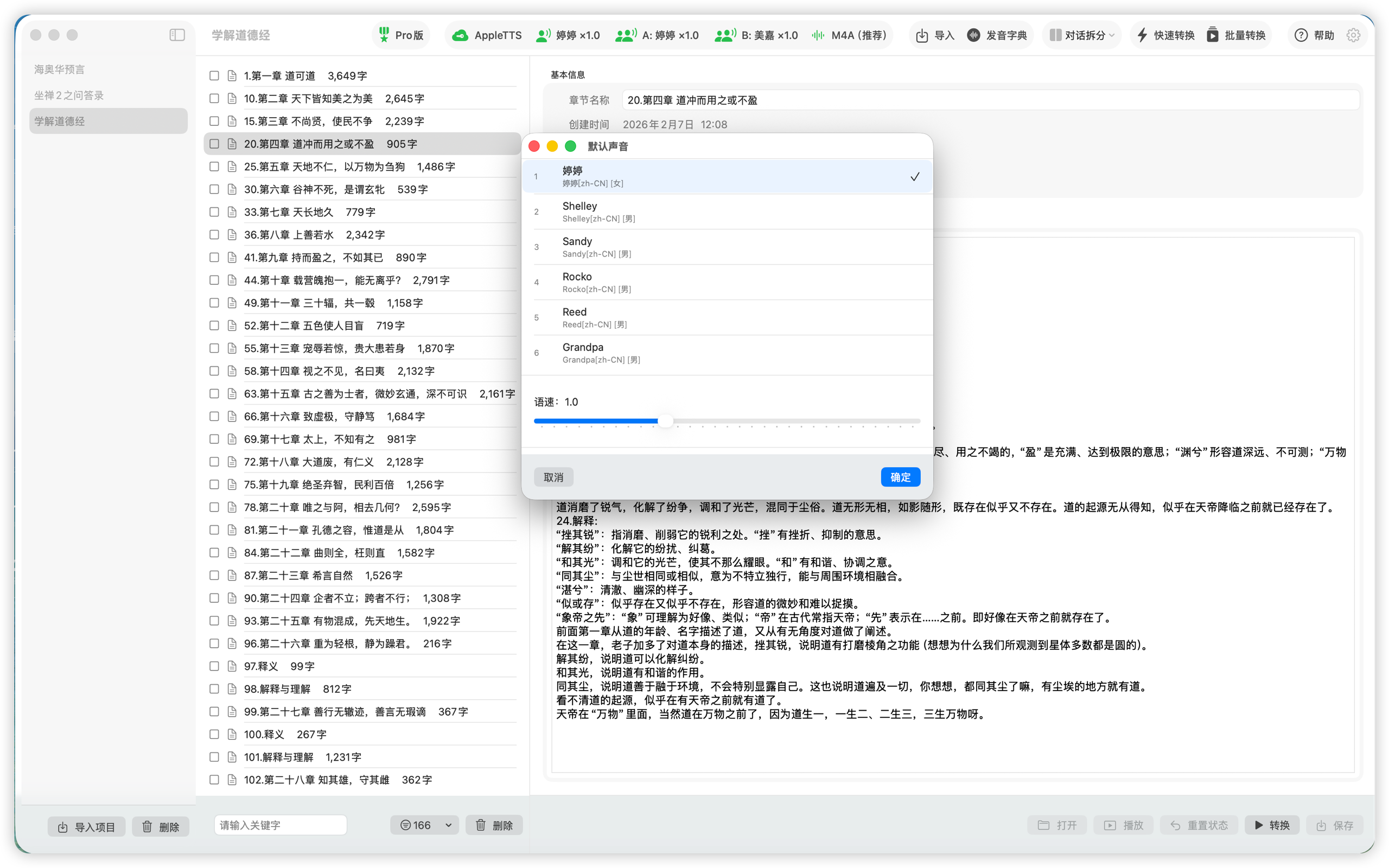Start 快速转换 quick convert
The image size is (1389, 868).
coord(1165,35)
